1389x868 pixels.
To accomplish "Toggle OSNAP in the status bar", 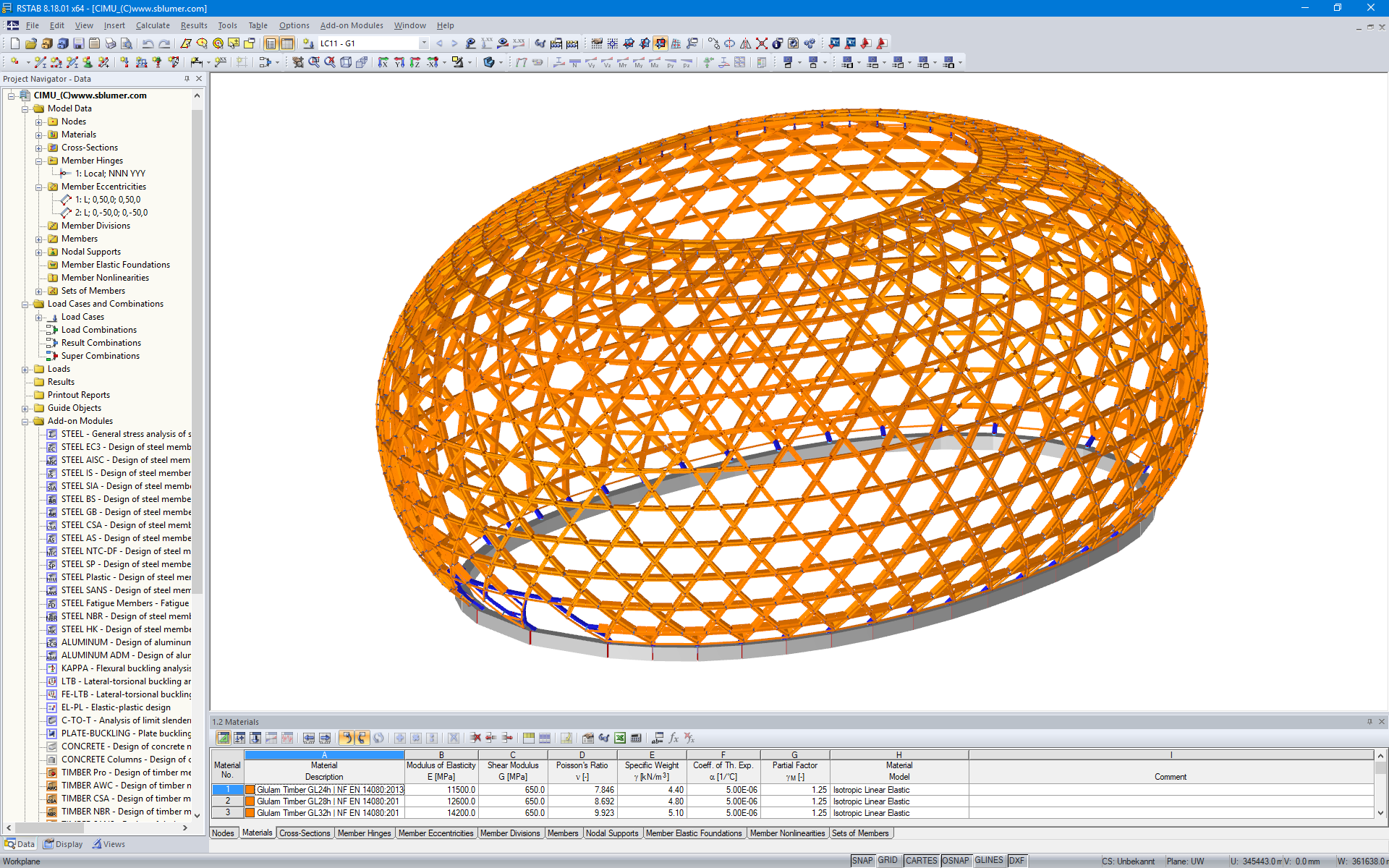I will [x=955, y=861].
